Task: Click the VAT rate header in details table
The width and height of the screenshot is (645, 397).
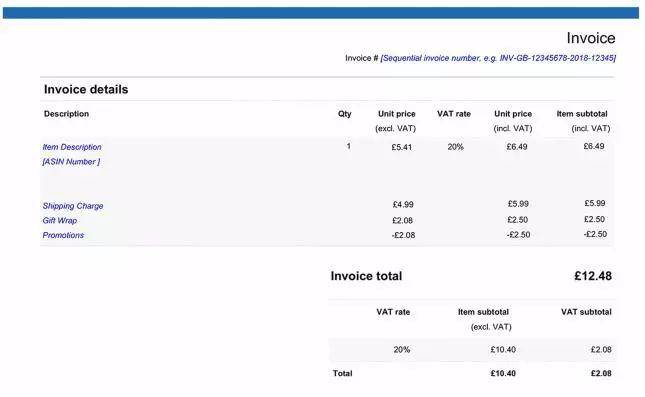Action: pyautogui.click(x=454, y=114)
